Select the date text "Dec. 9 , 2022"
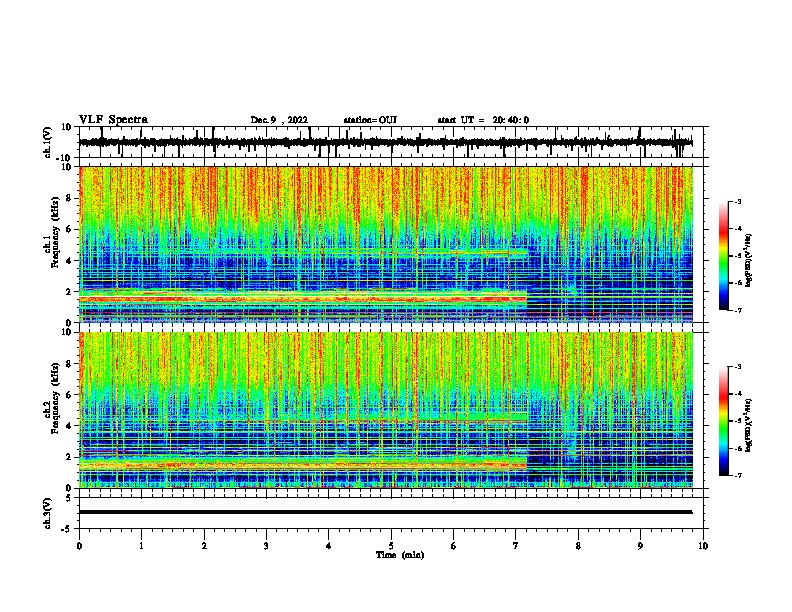Viewport: 792px width, 612px height. [x=279, y=120]
